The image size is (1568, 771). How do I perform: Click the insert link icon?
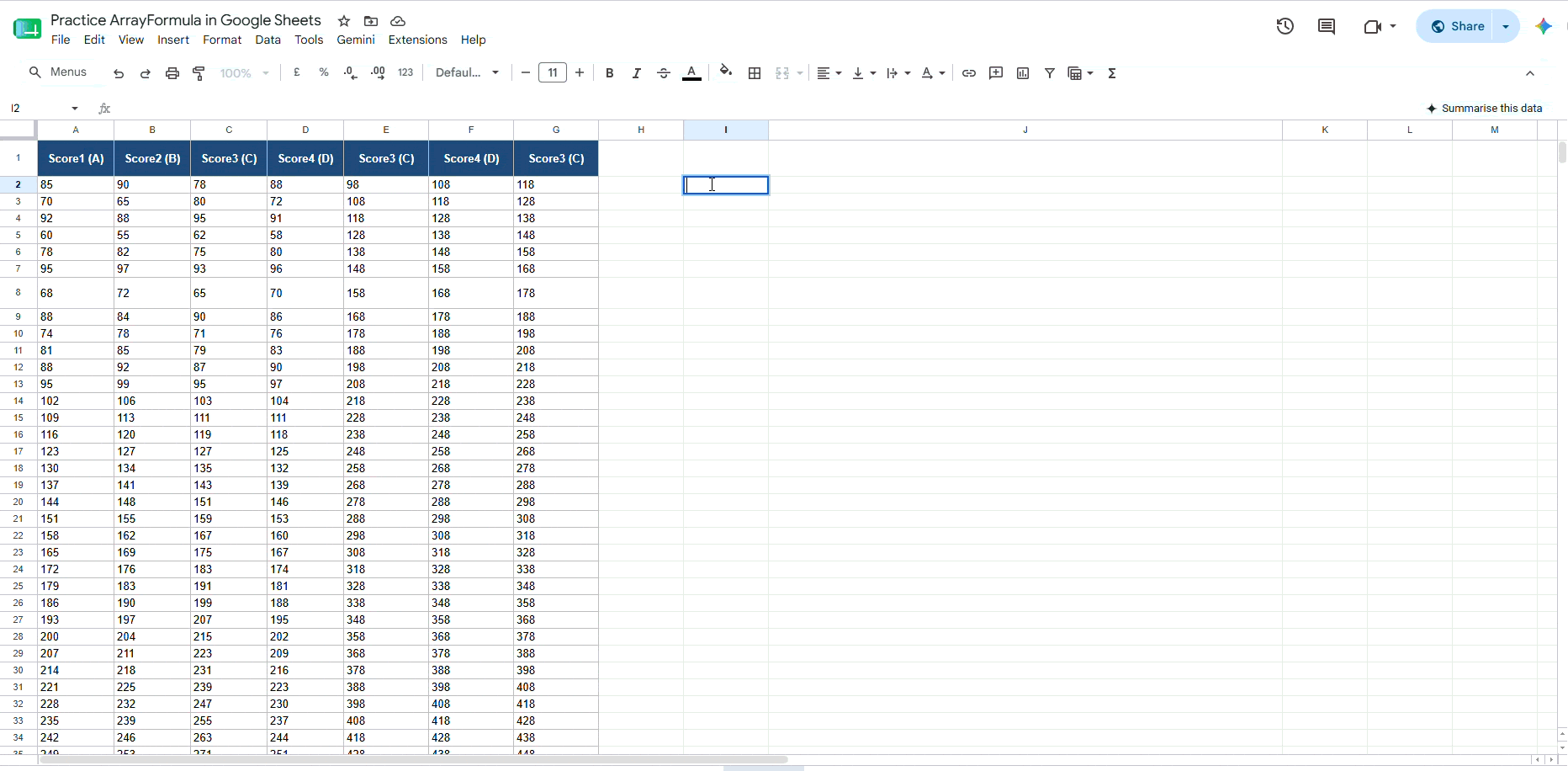[969, 73]
